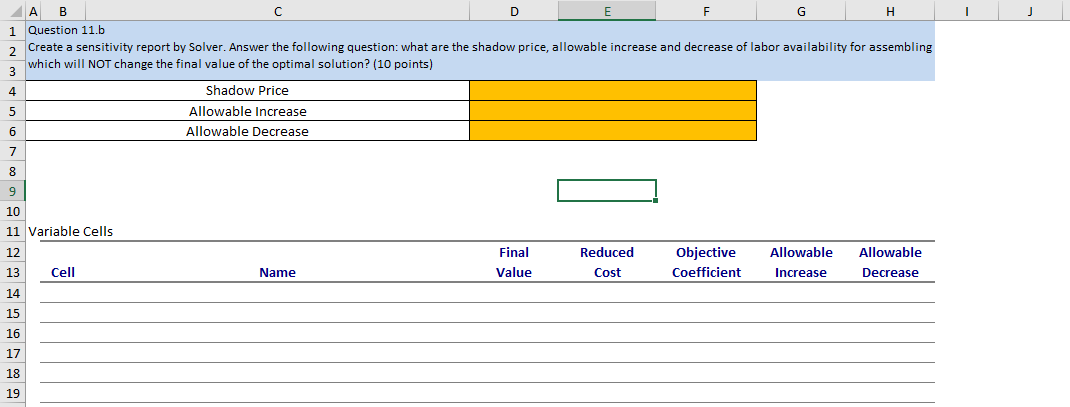Select all cells via corner triangle

click(x=13, y=10)
